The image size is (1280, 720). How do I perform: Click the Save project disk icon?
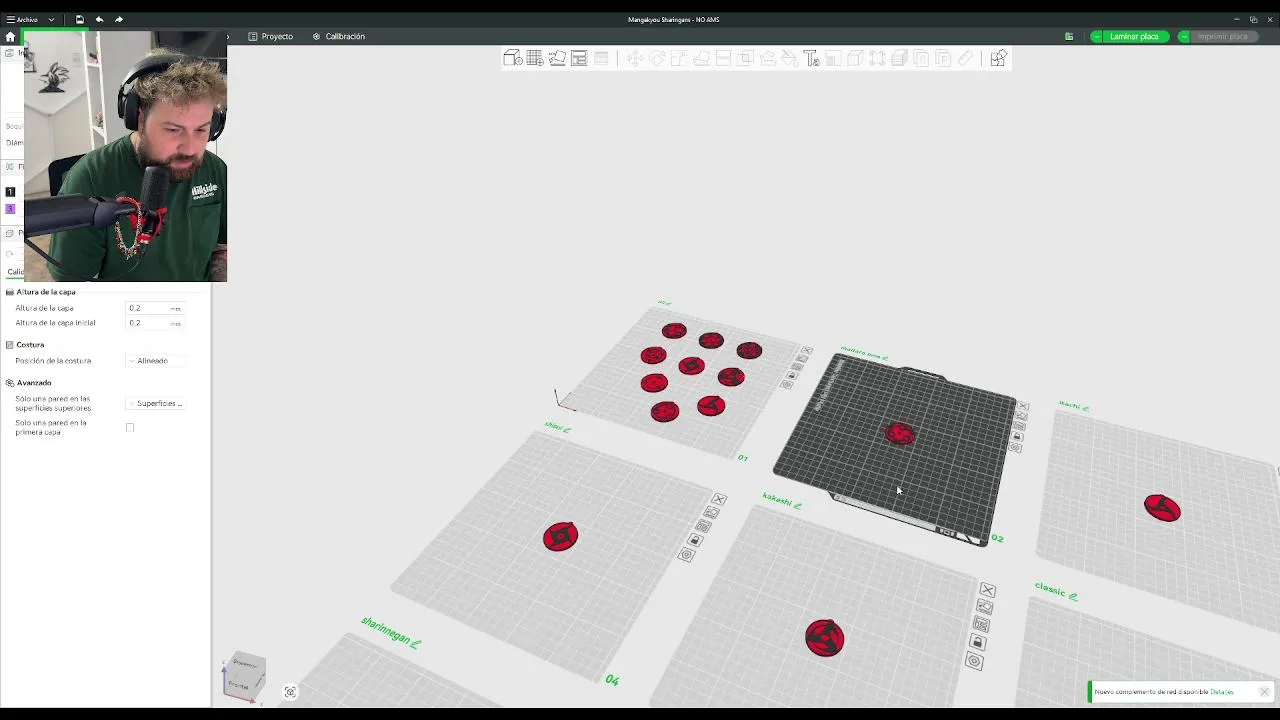(x=80, y=19)
